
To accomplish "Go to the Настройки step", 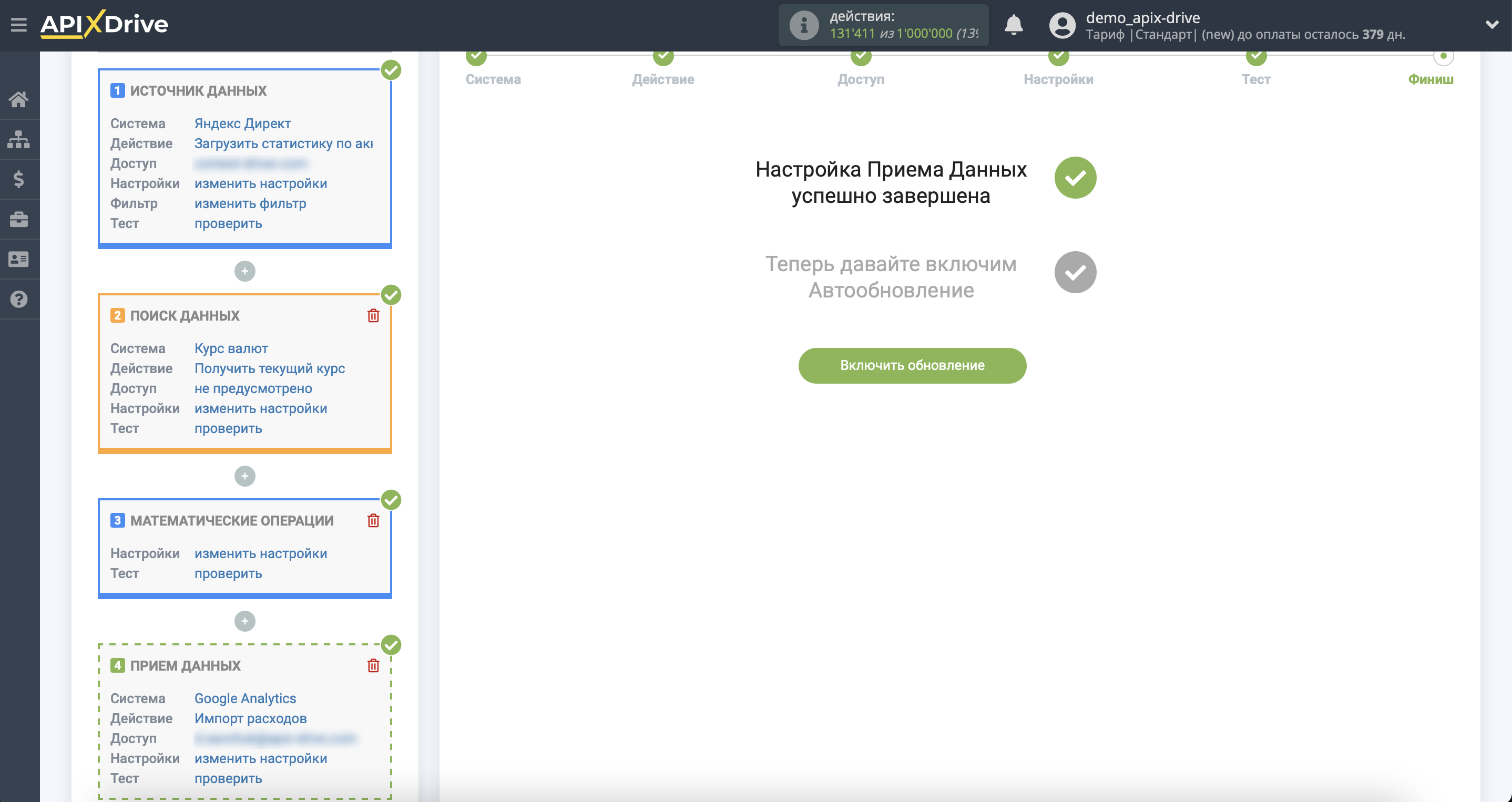I will tap(1058, 79).
